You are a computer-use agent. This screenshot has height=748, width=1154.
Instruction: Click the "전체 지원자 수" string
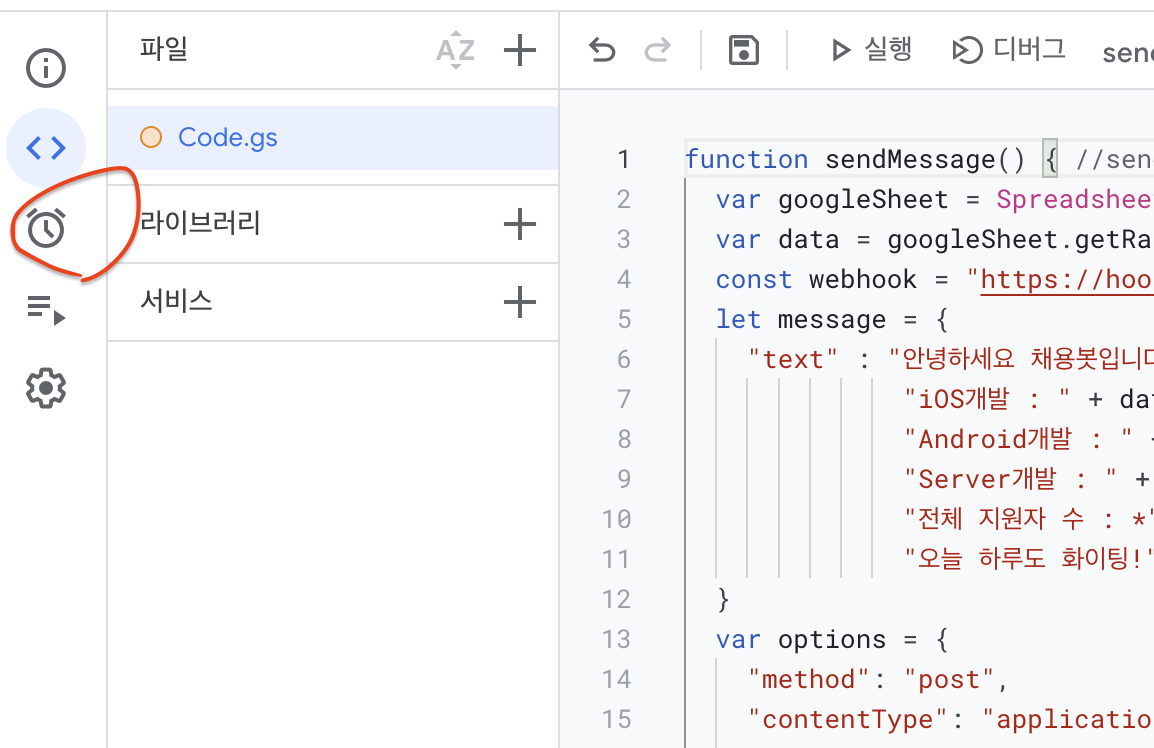(x=1028, y=519)
